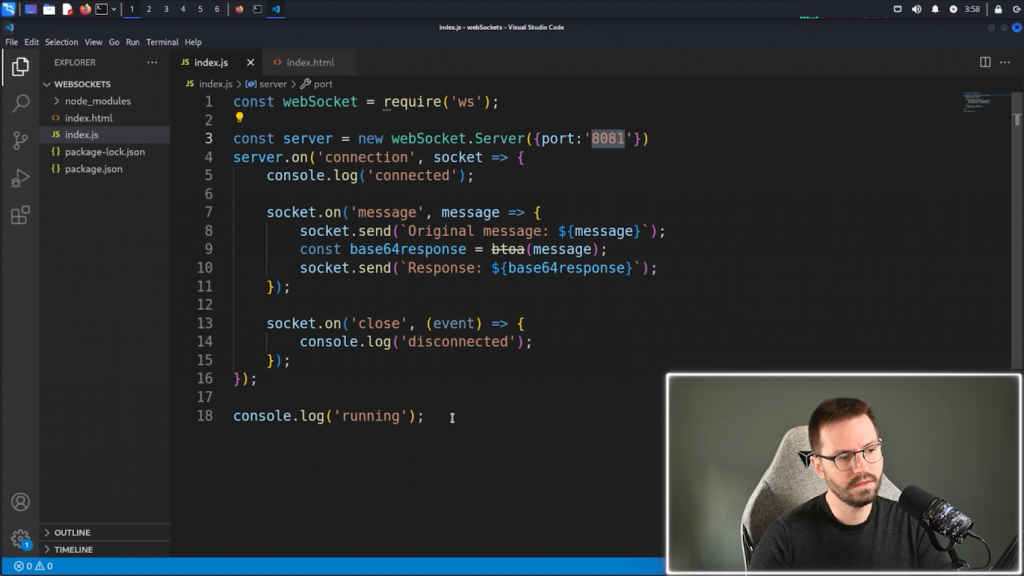
Task: Switch to the index.html editor tab
Action: (309, 62)
